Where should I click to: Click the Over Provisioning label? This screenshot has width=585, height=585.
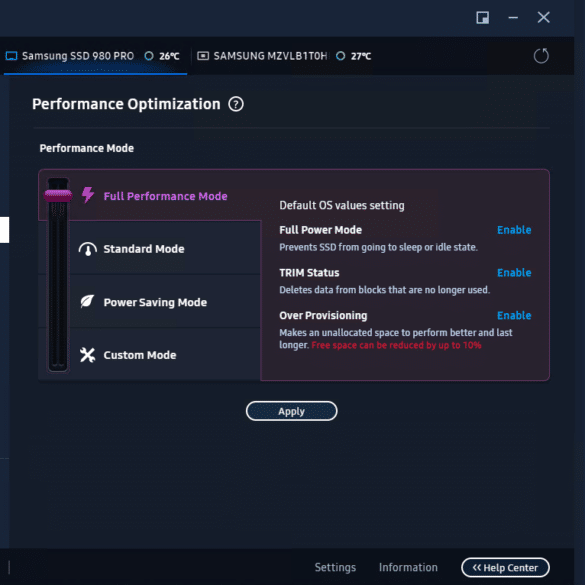pos(323,316)
